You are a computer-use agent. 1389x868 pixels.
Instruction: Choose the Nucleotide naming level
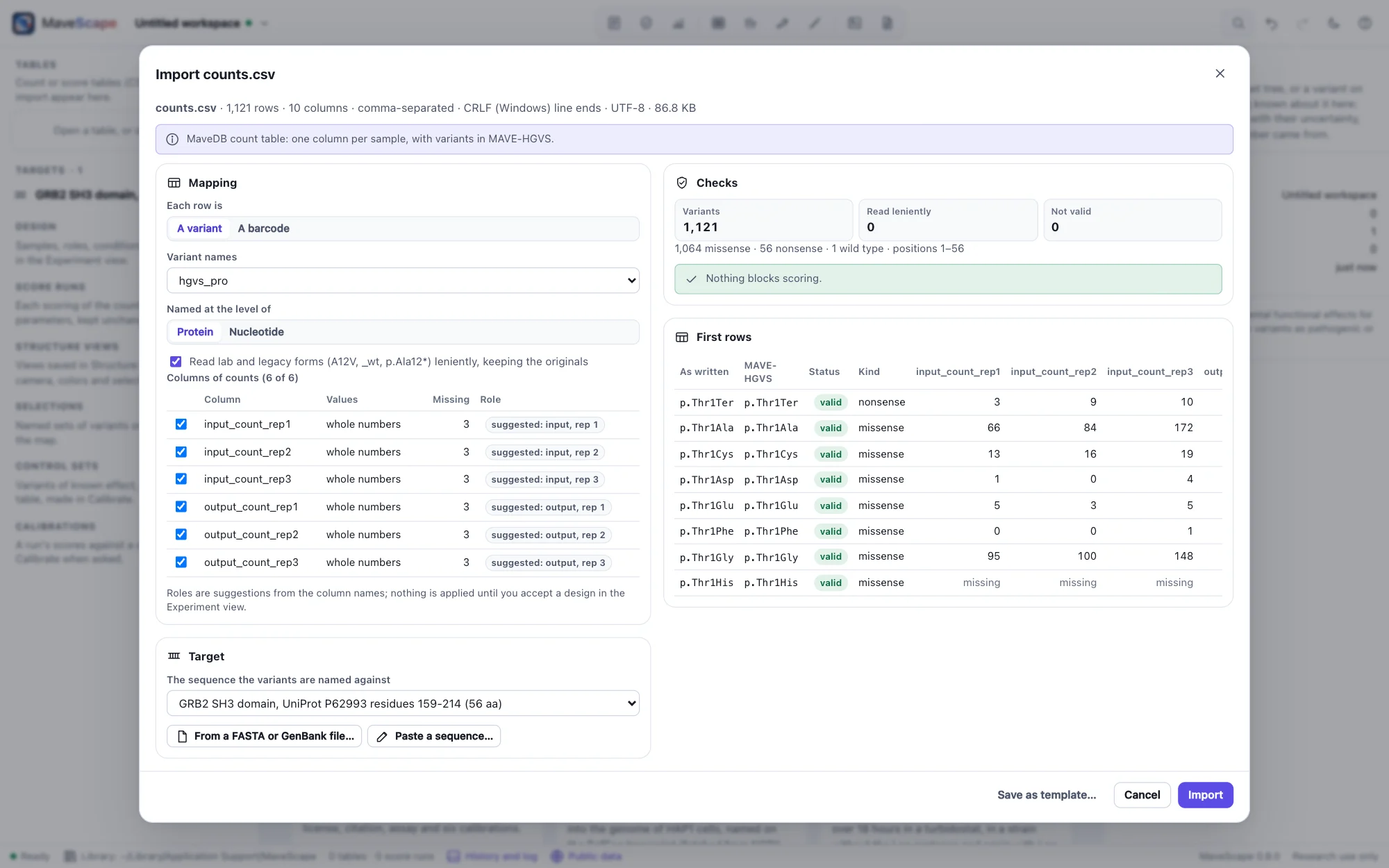pyautogui.click(x=256, y=332)
